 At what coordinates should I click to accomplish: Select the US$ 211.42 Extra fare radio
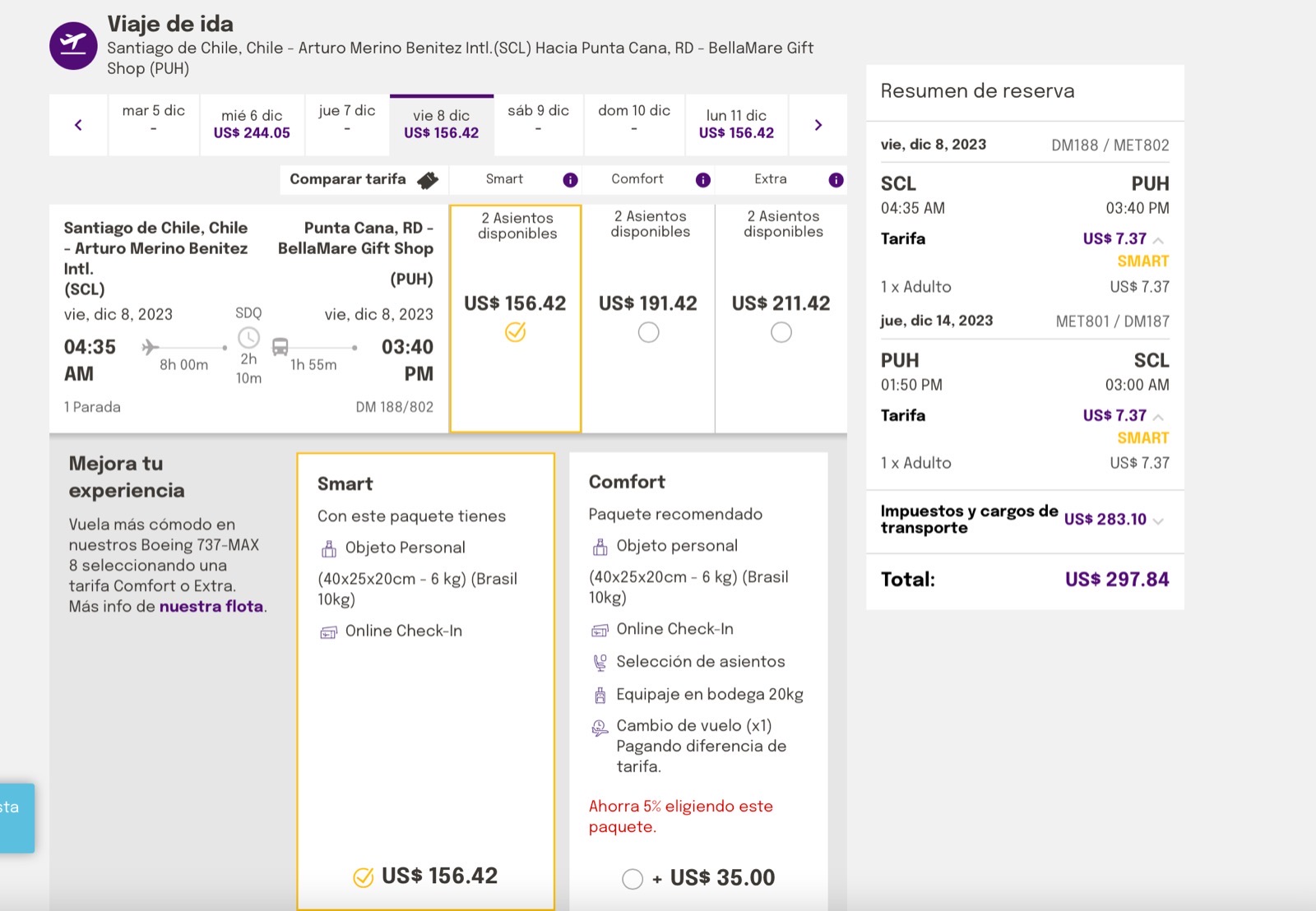pos(781,332)
